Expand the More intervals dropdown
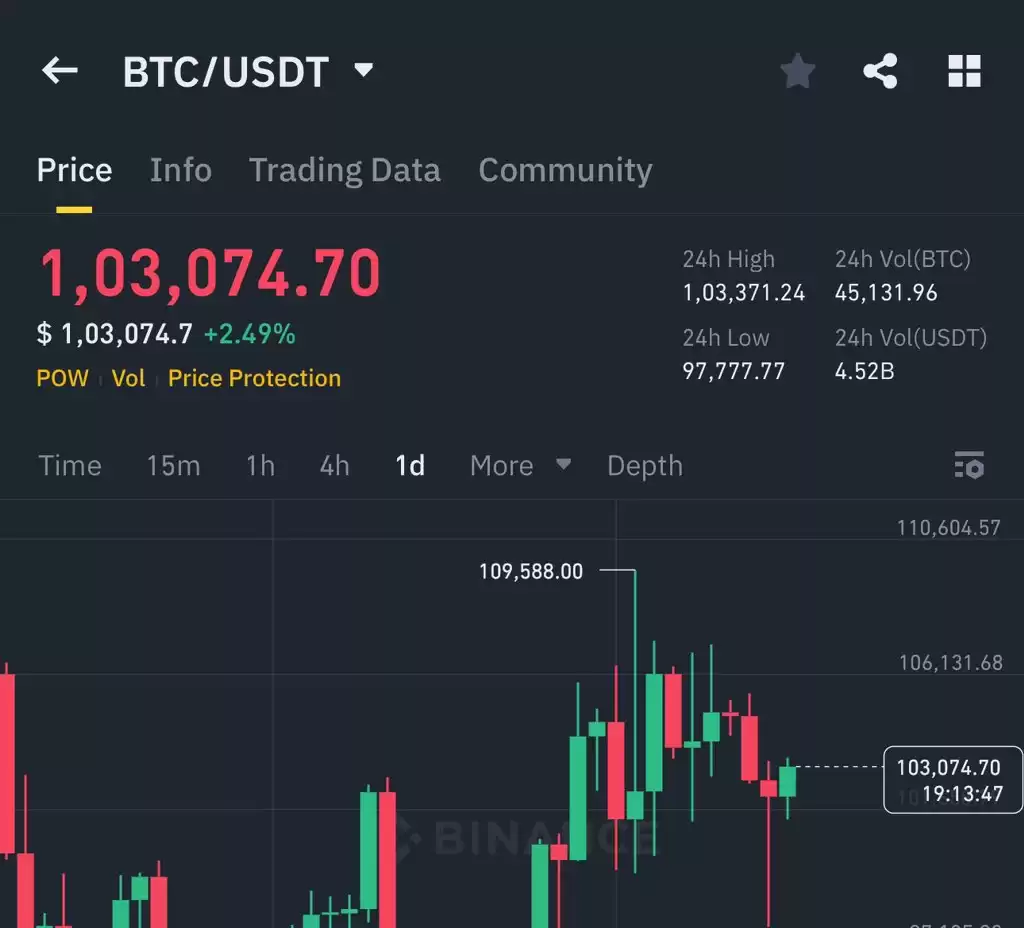 click(x=520, y=466)
